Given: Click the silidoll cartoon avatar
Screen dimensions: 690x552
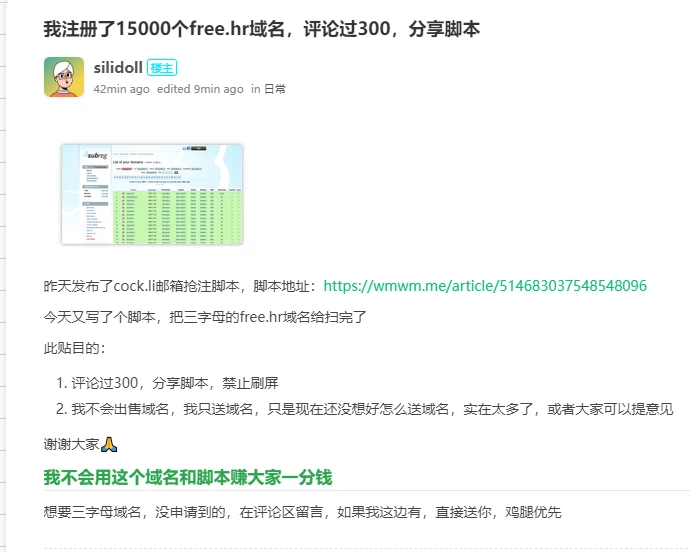Looking at the screenshot, I should coord(64,77).
